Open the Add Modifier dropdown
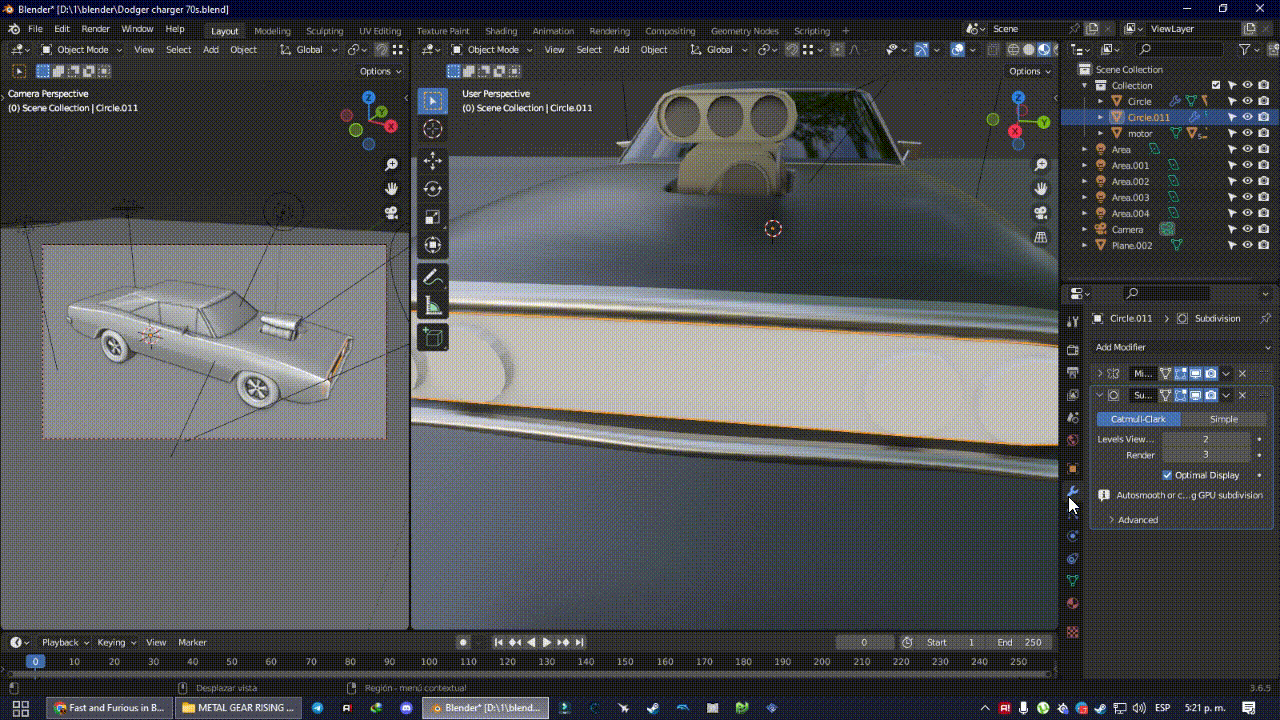 [x=1183, y=347]
